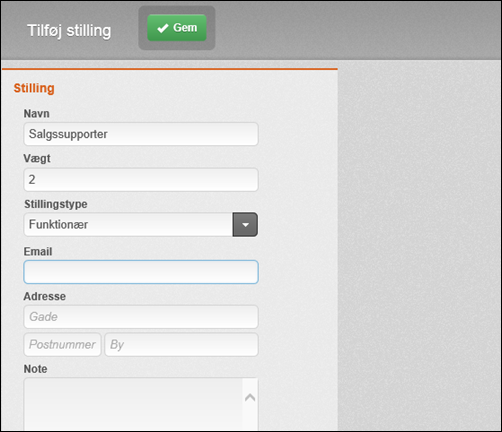This screenshot has width=502, height=432.
Task: Save the position with the Gem button
Action: (177, 28)
